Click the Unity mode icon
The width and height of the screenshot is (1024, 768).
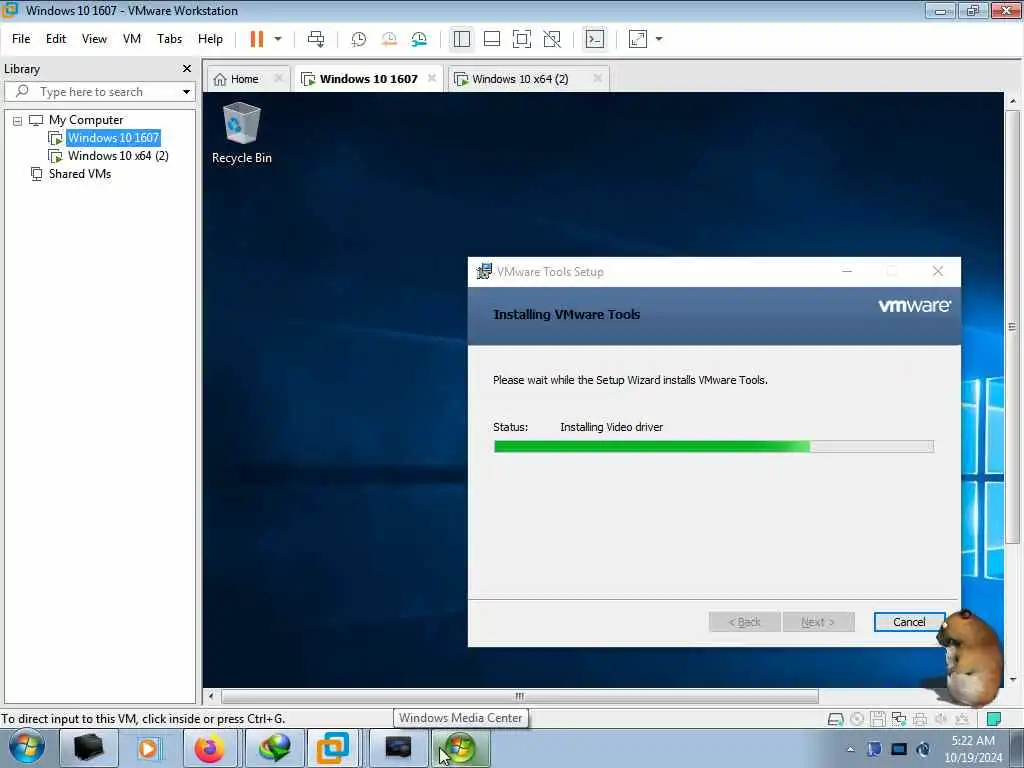click(x=552, y=39)
